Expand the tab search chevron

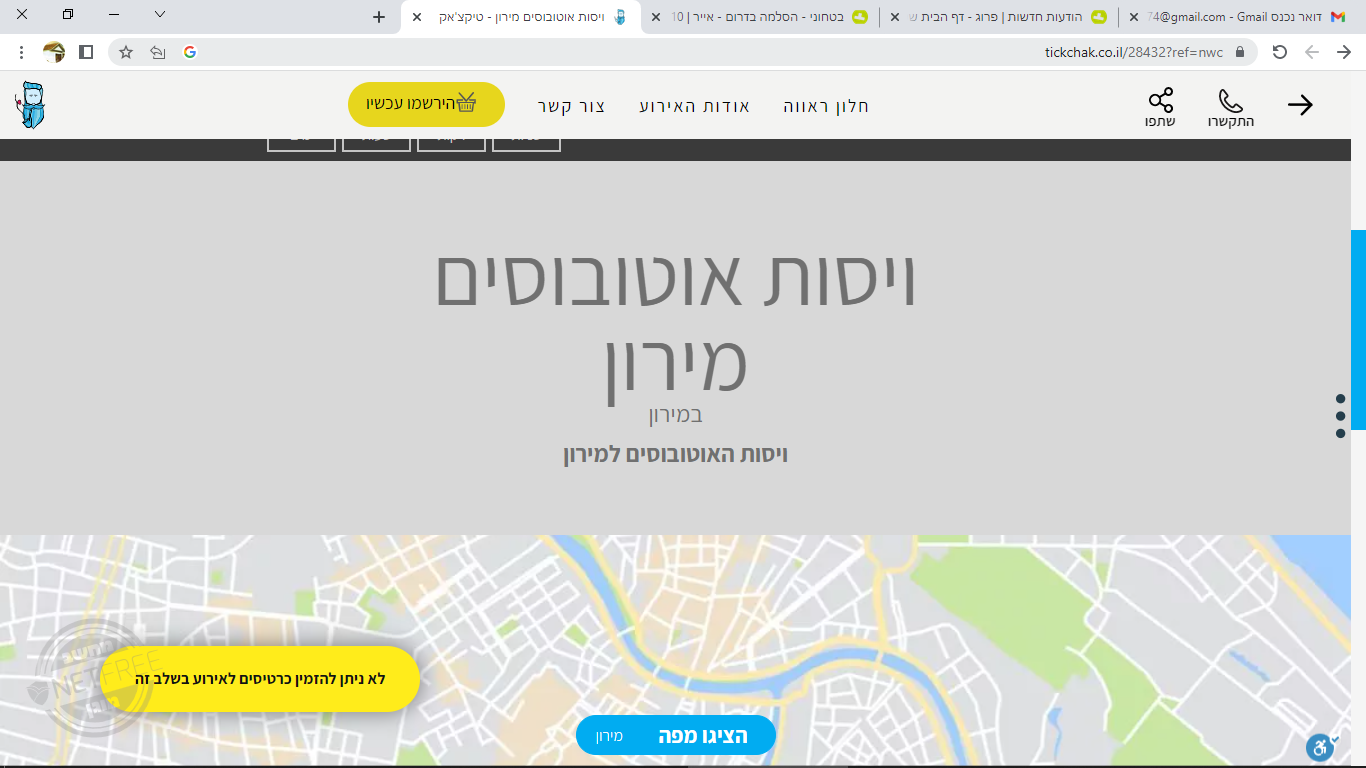[160, 15]
